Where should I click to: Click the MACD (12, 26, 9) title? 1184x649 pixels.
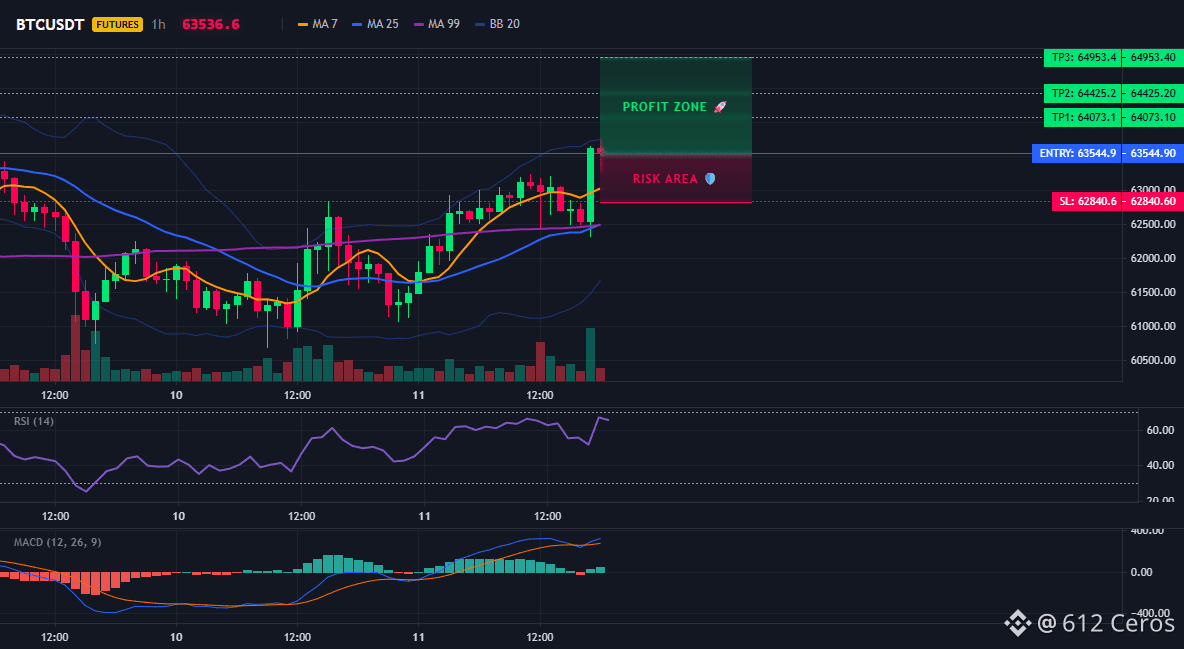57,542
